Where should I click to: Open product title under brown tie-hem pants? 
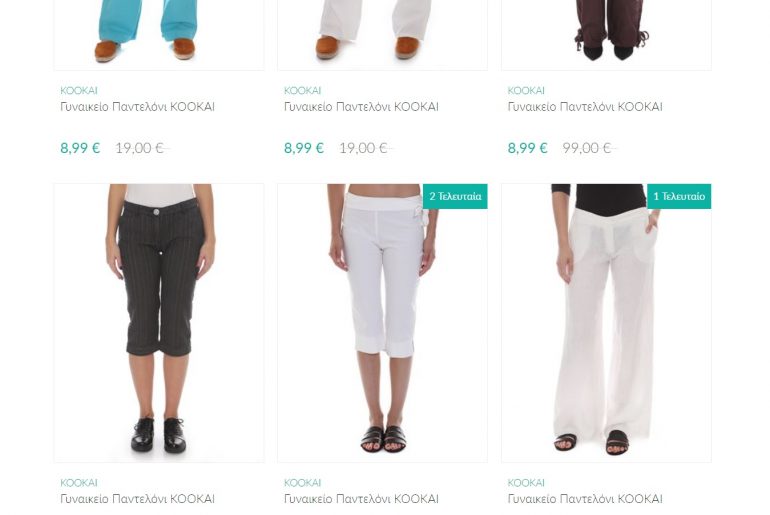pyautogui.click(x=585, y=107)
